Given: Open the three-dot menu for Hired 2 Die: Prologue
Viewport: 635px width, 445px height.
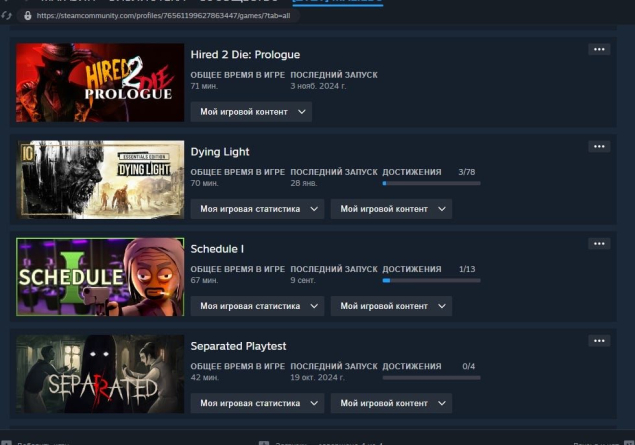Looking at the screenshot, I should 599,49.
